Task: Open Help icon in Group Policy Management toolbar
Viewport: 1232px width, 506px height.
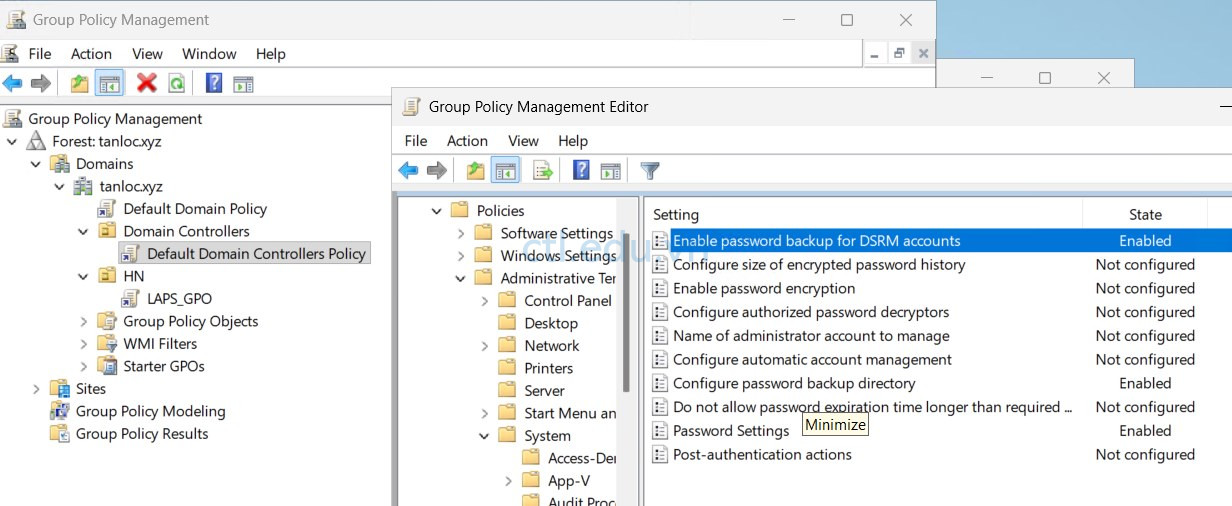Action: tap(214, 84)
